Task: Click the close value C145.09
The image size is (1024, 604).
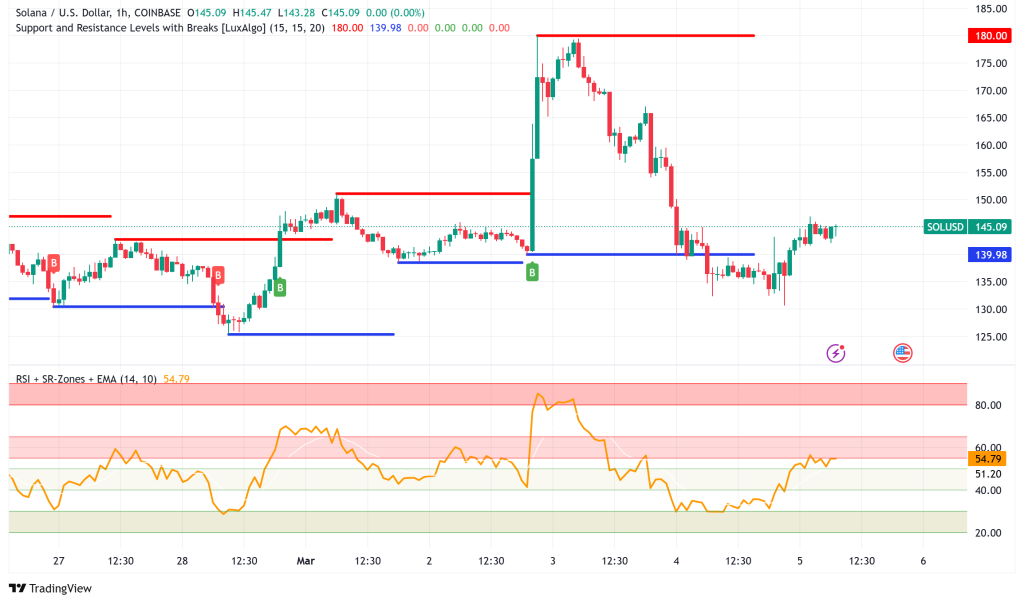Action: click(340, 12)
